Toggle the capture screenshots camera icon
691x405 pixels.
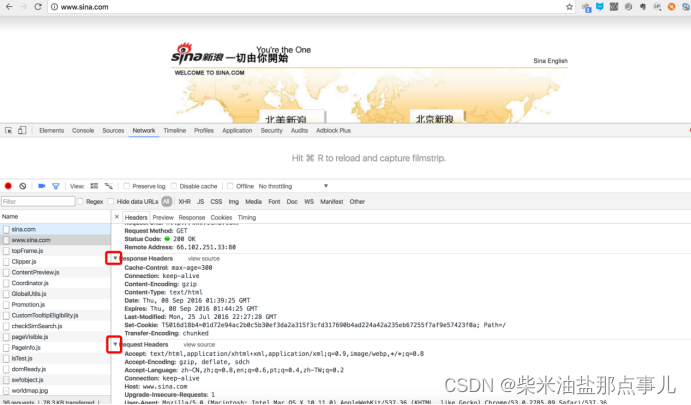click(41, 186)
